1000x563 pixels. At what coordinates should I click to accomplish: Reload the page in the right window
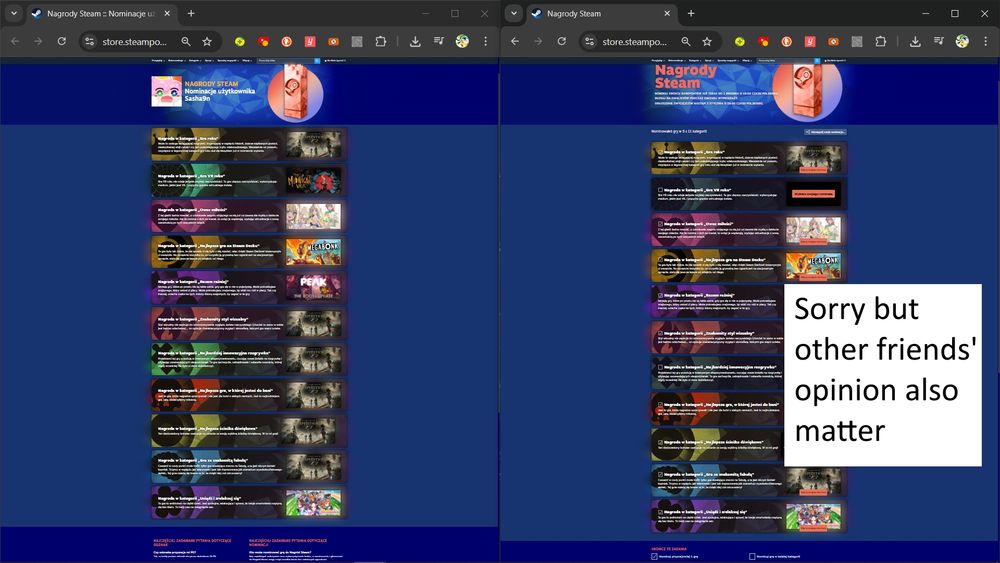pos(562,41)
